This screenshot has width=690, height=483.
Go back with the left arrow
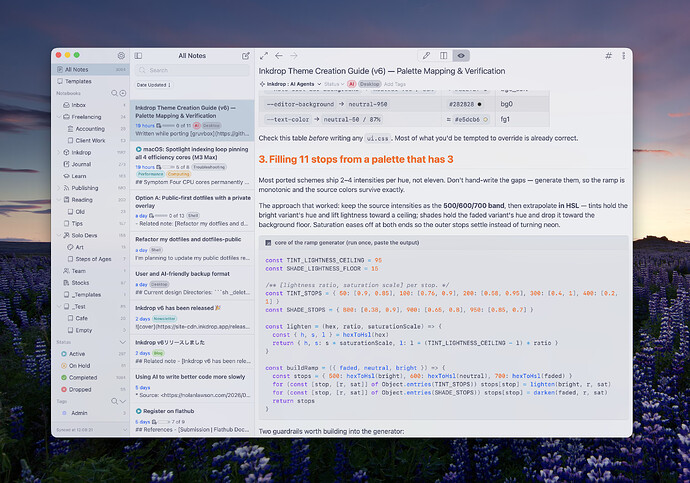pyautogui.click(x=279, y=56)
